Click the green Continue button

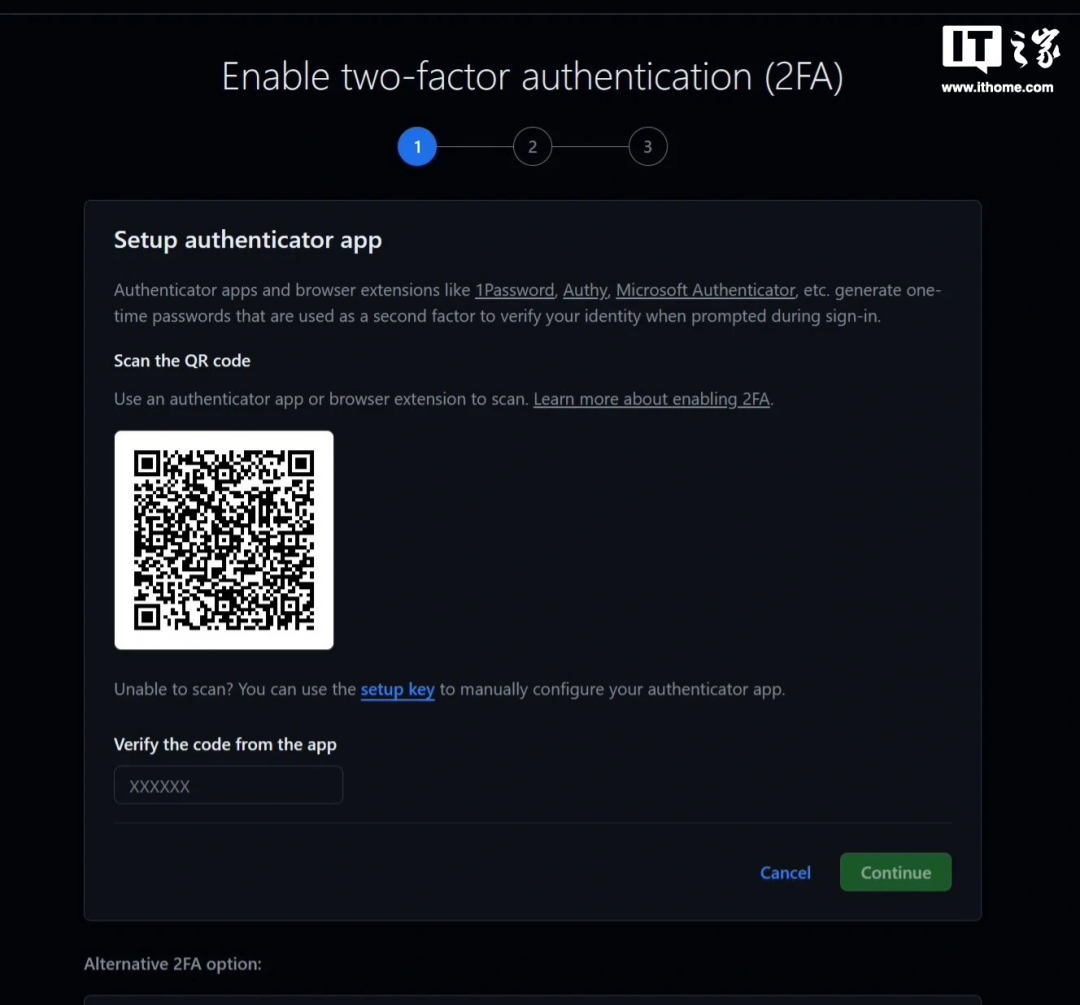(895, 872)
